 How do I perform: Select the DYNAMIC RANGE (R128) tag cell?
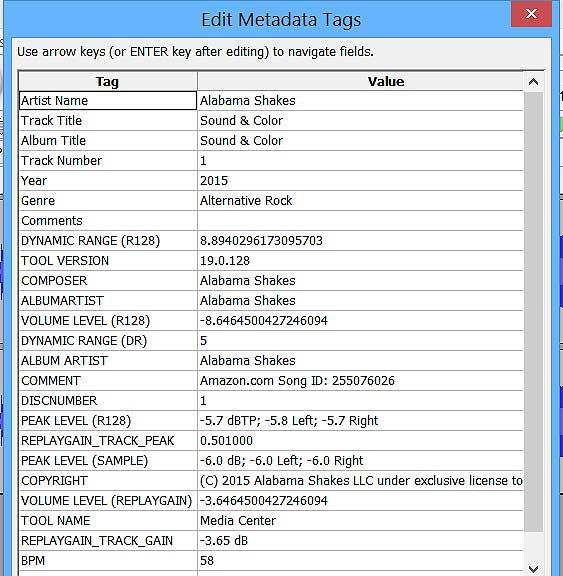[x=108, y=241]
